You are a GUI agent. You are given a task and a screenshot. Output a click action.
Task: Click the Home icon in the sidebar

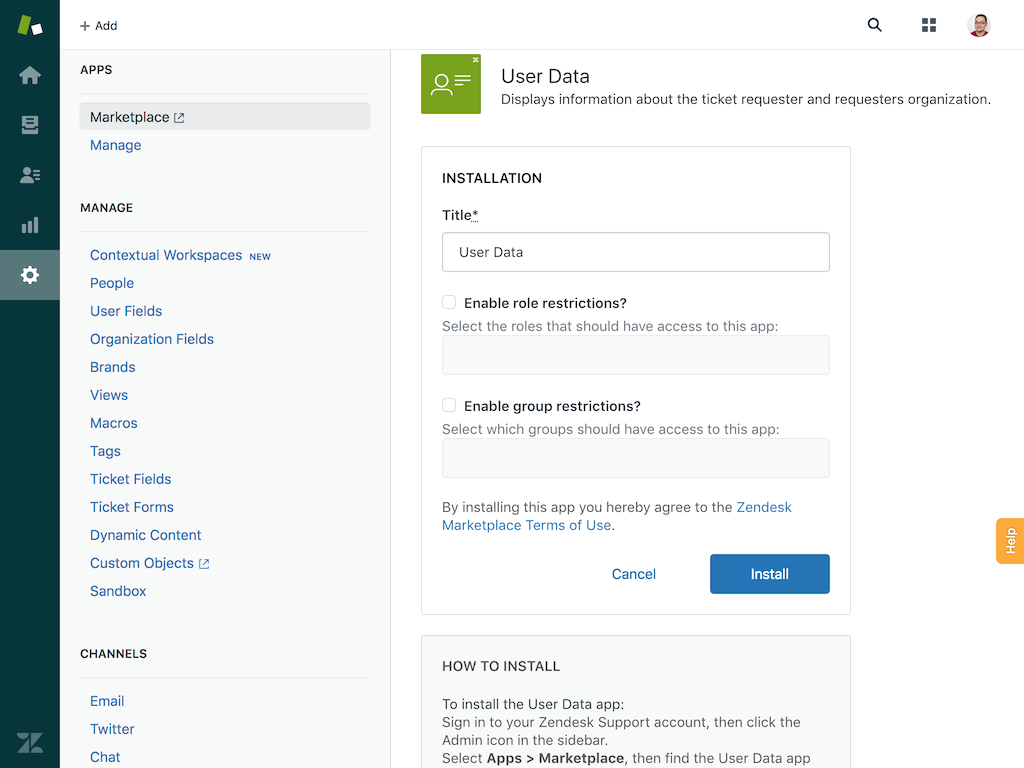click(x=30, y=75)
